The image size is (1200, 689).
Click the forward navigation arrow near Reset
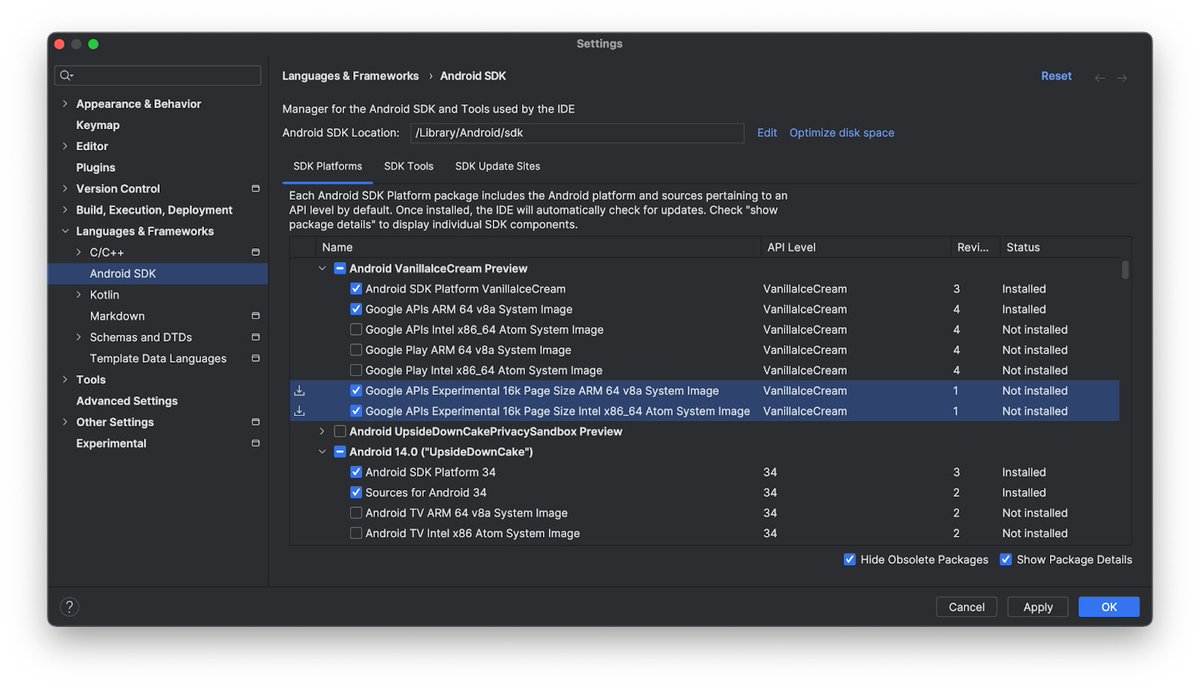(1122, 78)
